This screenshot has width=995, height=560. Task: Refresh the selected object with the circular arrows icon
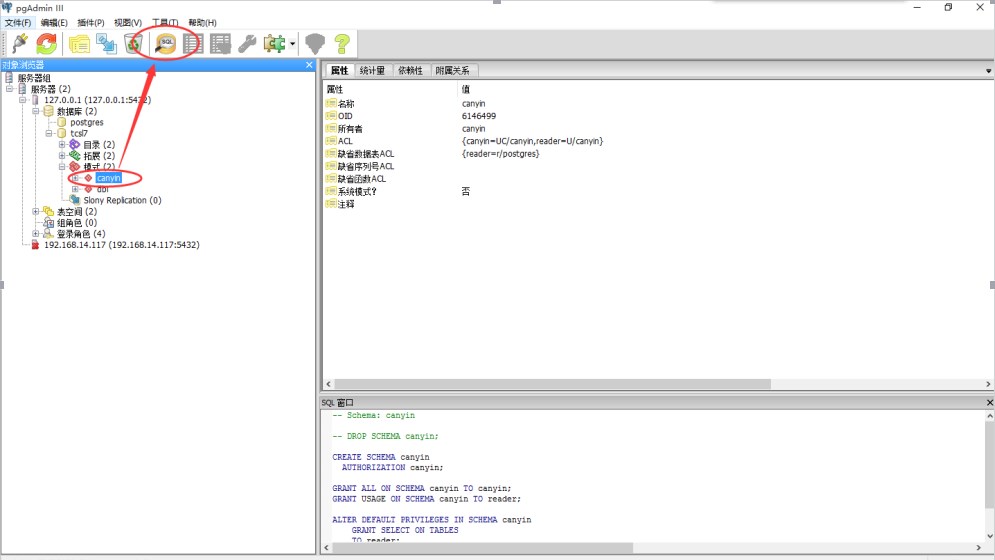click(x=46, y=43)
